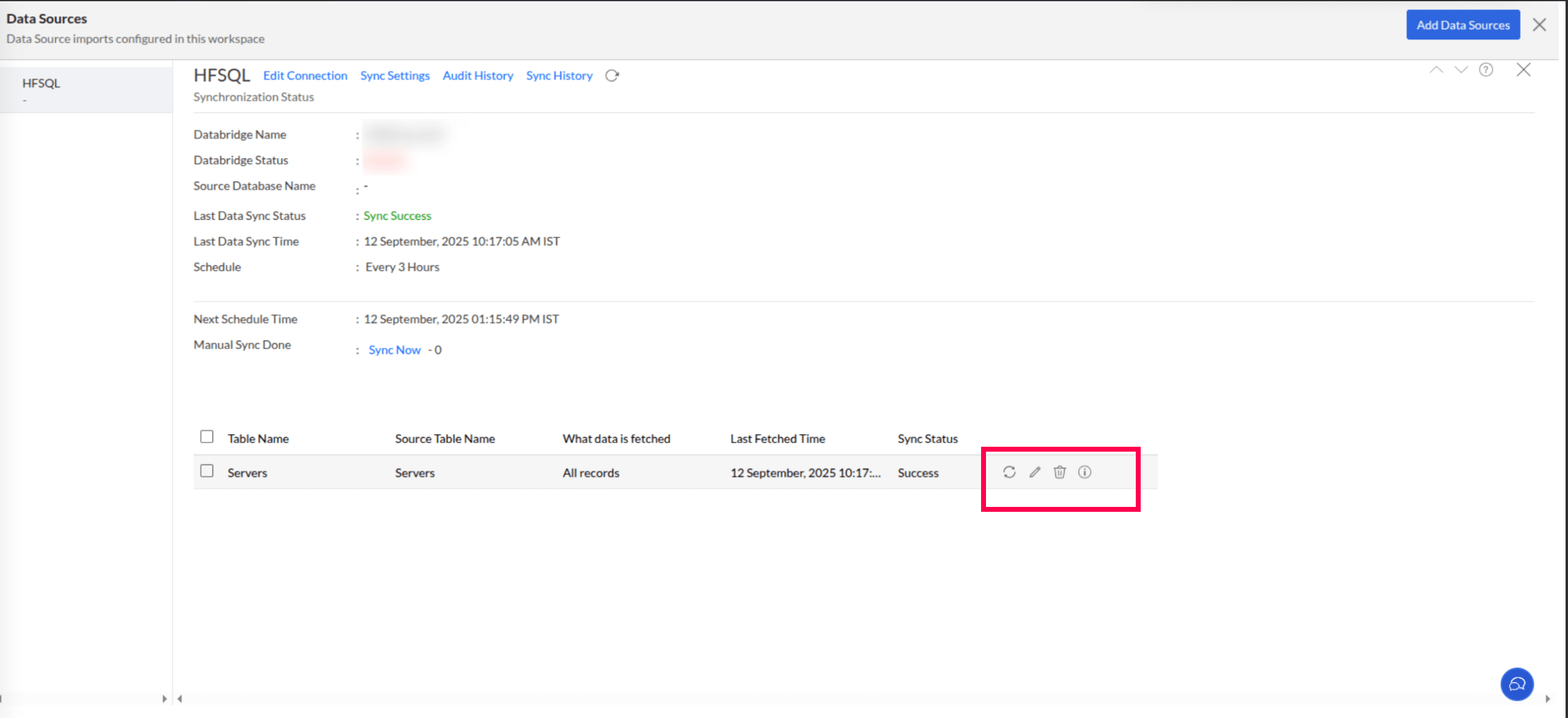Open the help question mark icon
This screenshot has width=1568, height=718.
click(1486, 69)
